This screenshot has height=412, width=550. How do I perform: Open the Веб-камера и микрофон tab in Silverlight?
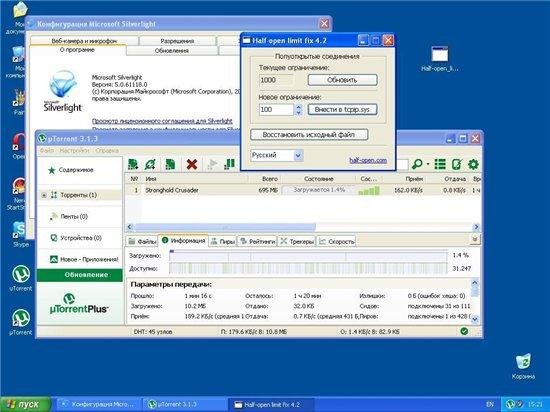pyautogui.click(x=84, y=41)
